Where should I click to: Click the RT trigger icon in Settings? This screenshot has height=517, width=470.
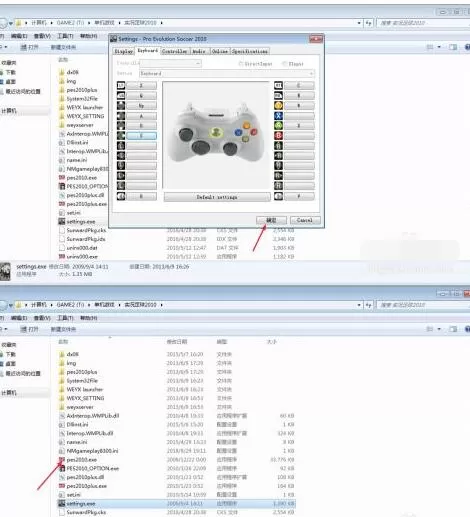278,86
